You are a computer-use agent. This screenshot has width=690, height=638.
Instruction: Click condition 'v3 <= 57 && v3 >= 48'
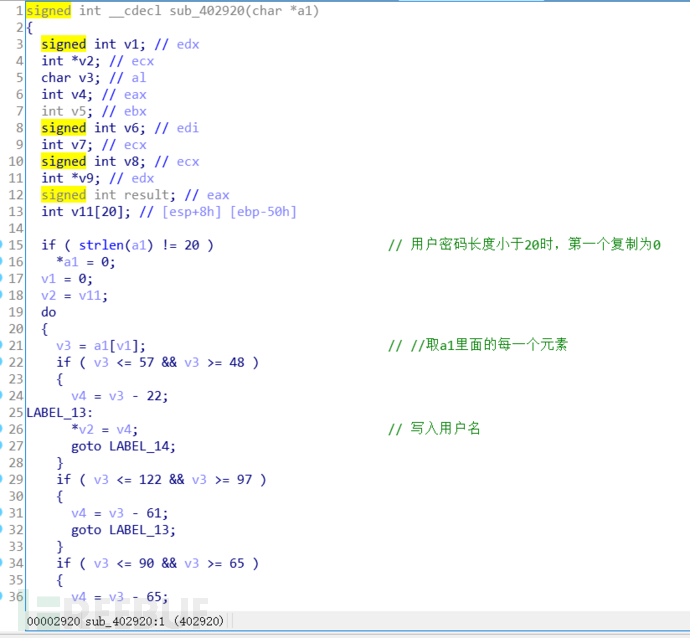click(169, 363)
